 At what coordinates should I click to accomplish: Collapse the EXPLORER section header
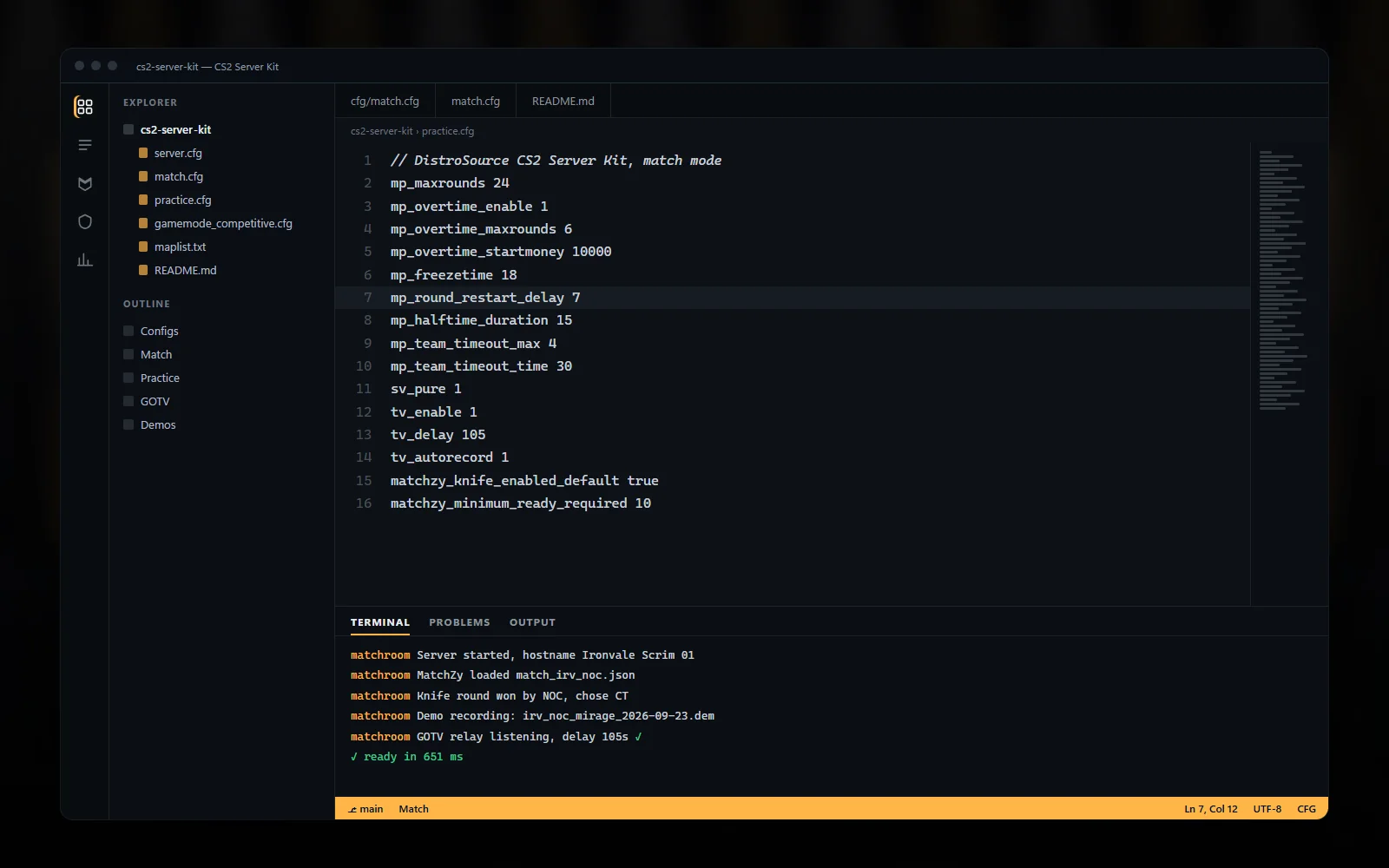point(150,102)
